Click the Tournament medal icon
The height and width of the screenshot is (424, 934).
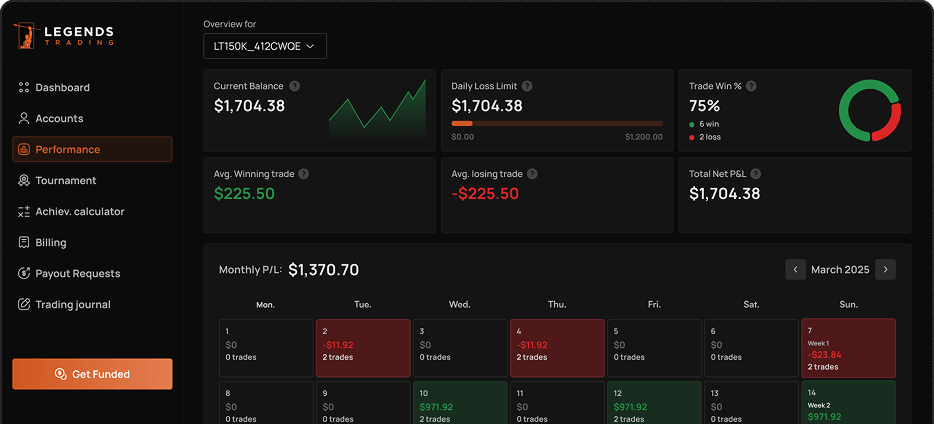coord(24,180)
